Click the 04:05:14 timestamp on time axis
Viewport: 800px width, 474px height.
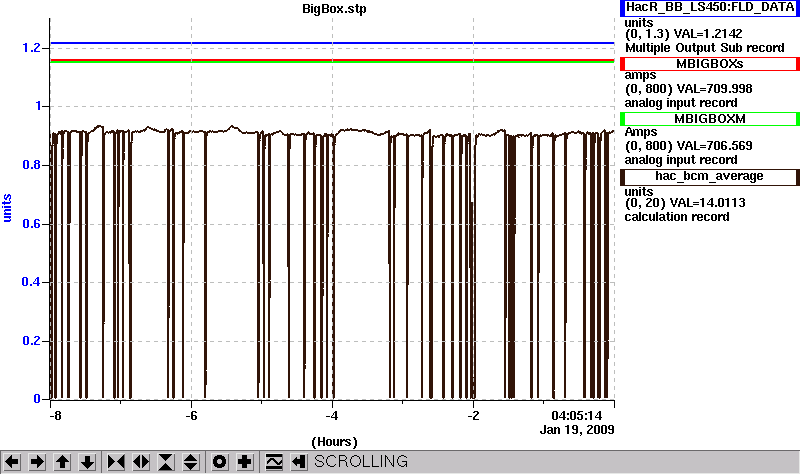coord(577,416)
